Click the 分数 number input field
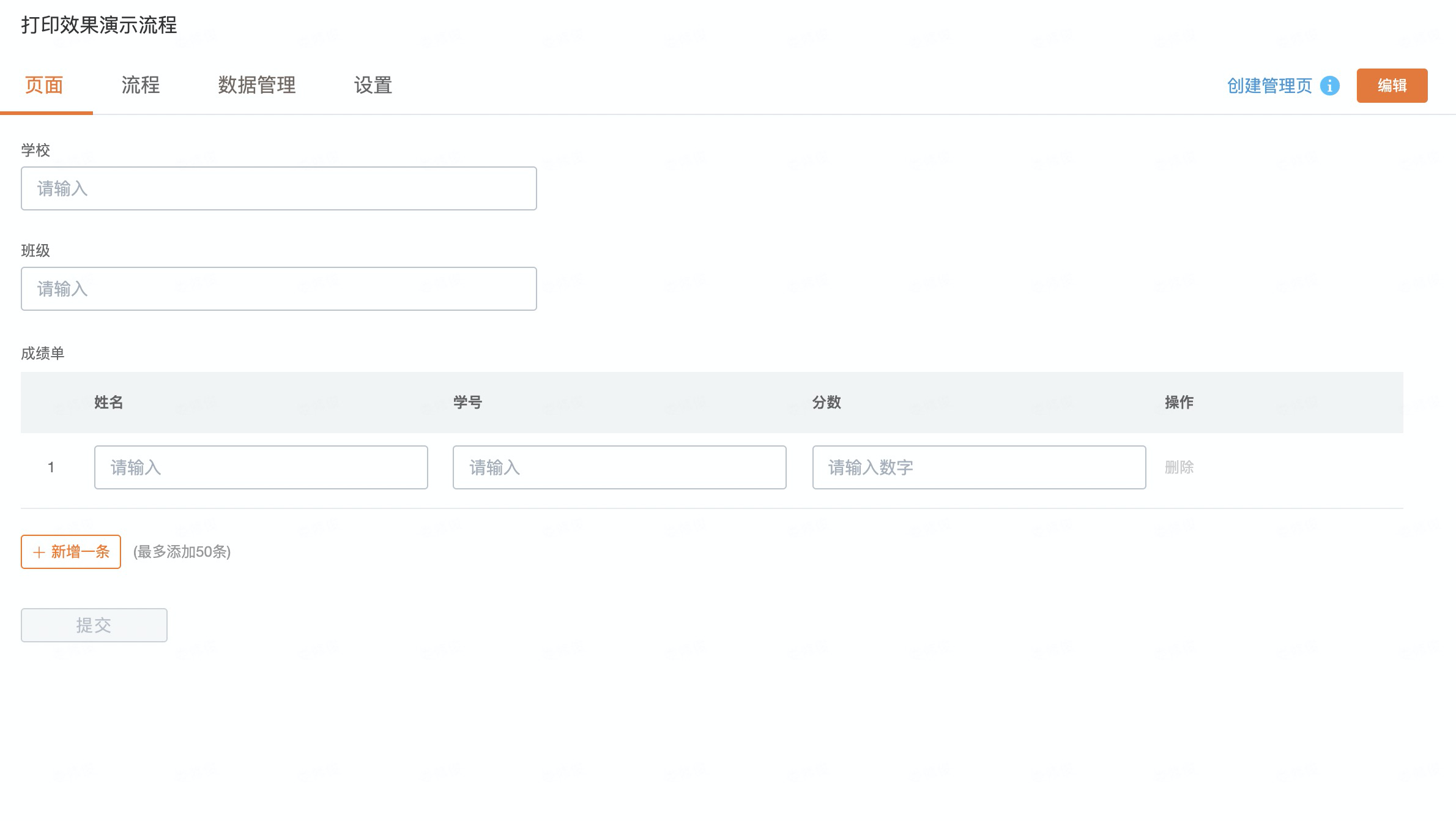Screen dimensions: 1456x821 click(x=979, y=467)
